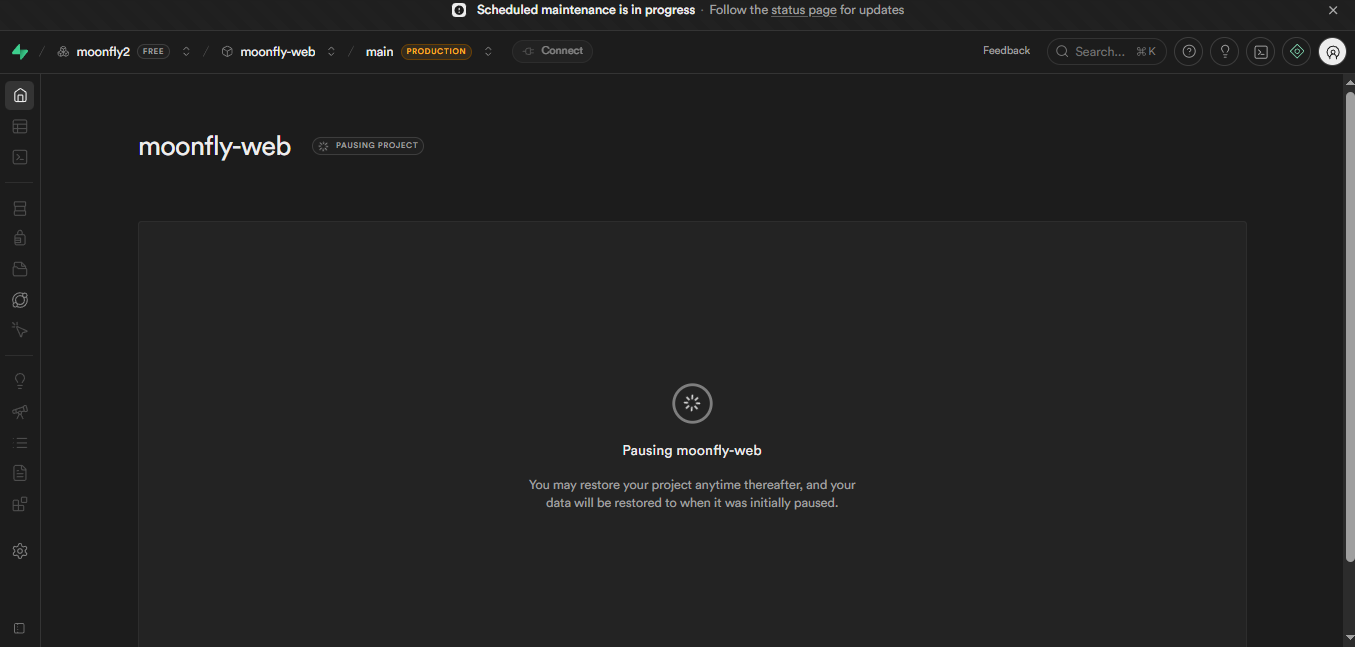Viewport: 1355px width, 647px height.
Task: Open the Logs list sidebar icon
Action: click(x=20, y=442)
